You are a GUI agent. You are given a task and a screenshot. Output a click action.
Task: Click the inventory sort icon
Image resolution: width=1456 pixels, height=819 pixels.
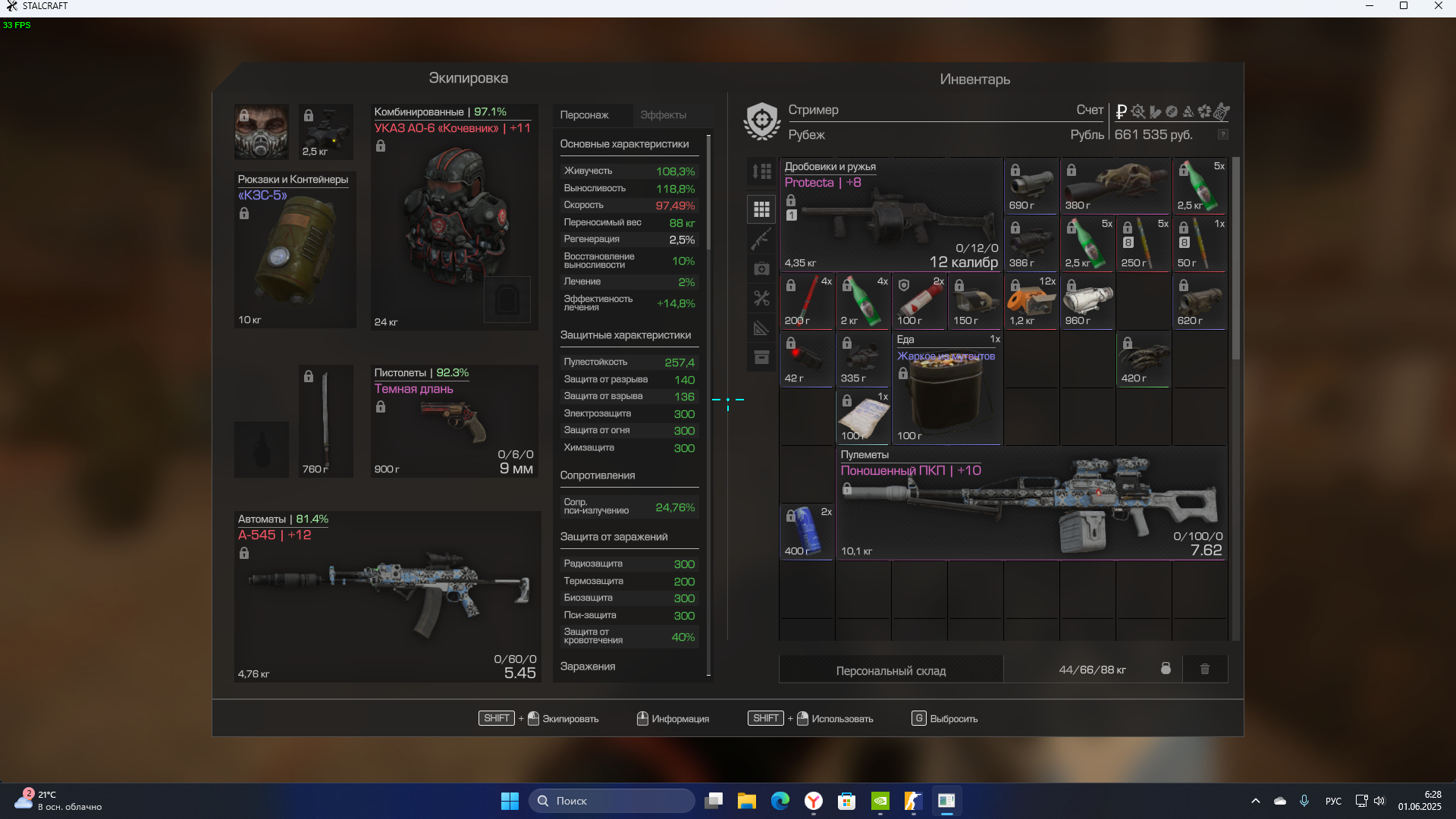761,172
